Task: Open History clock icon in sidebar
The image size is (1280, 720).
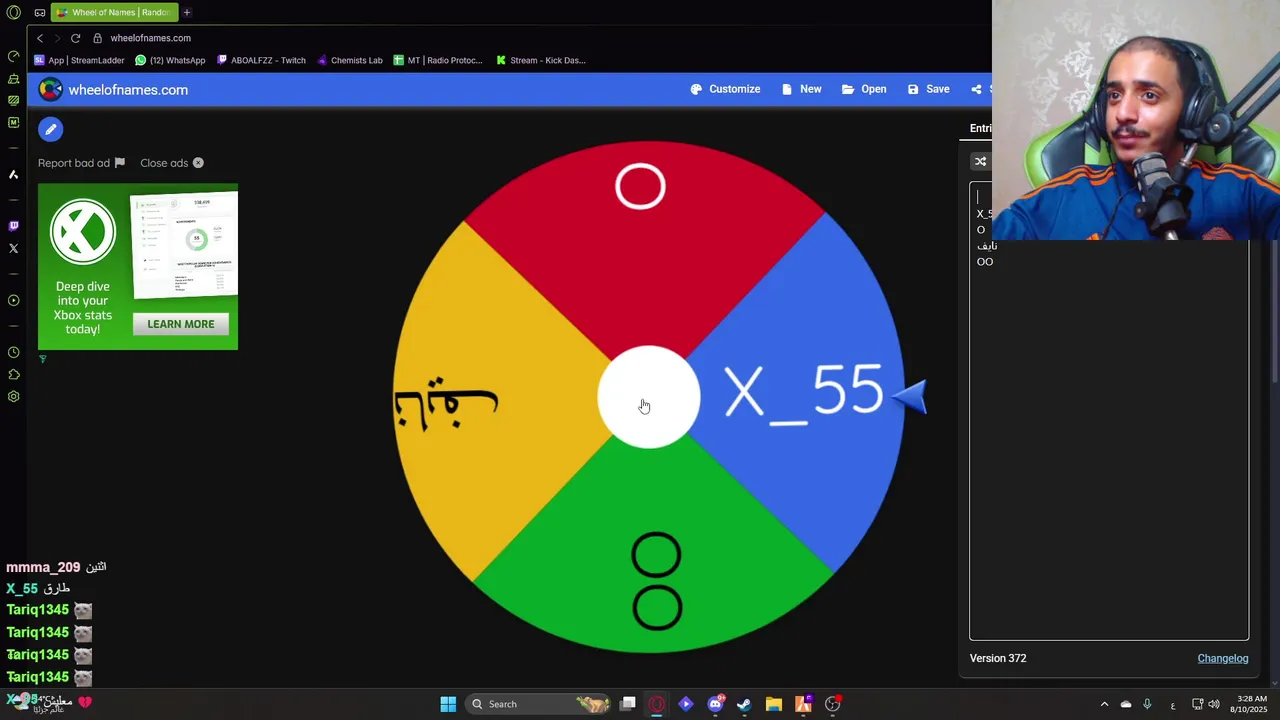Action: pyautogui.click(x=14, y=352)
